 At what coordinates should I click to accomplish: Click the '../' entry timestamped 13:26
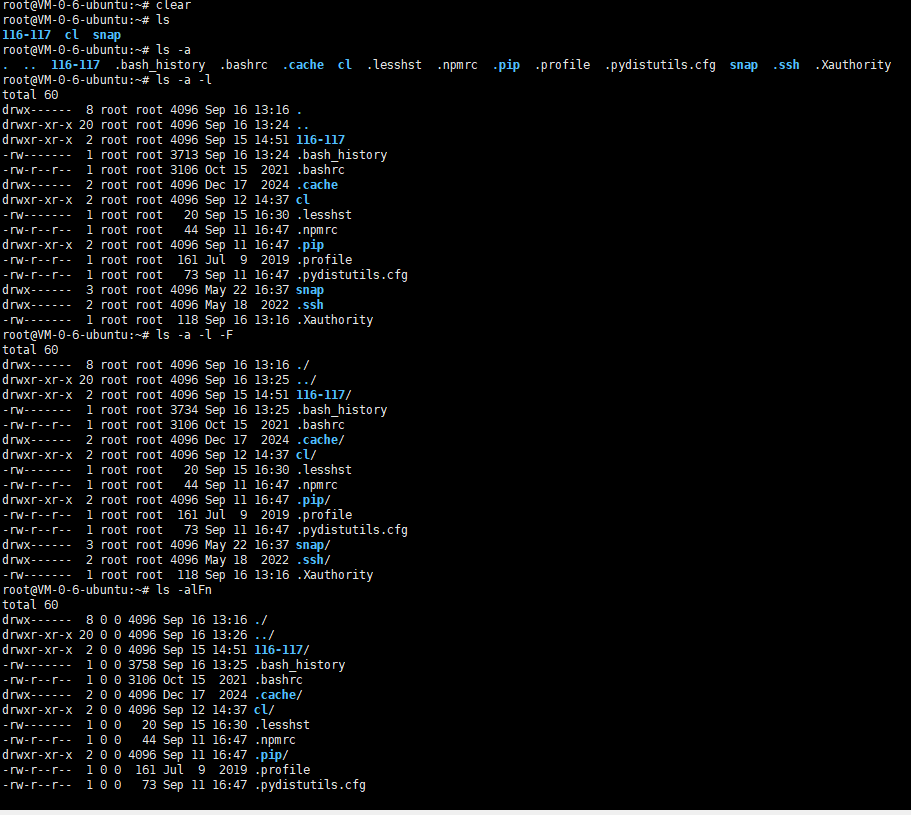[x=264, y=635]
